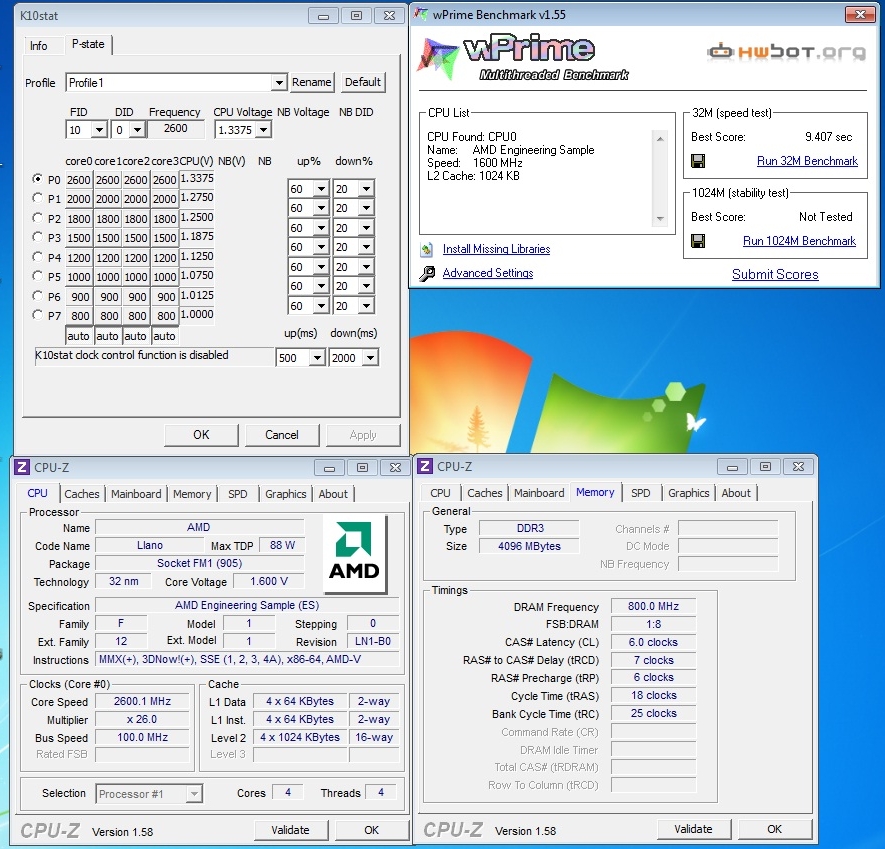Select the P1 state radio button
Screen dimensions: 885x849
coord(37,198)
